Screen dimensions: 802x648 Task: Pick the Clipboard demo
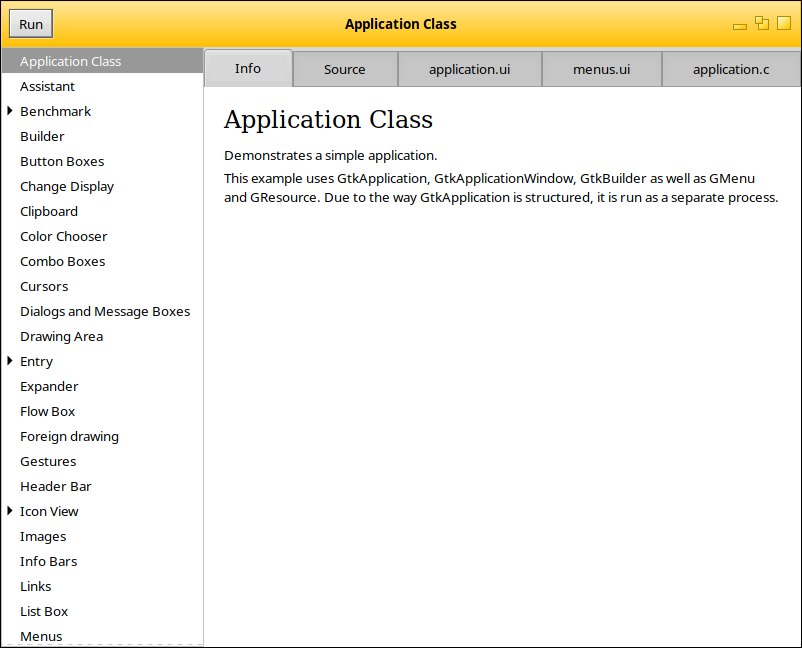(x=102, y=212)
